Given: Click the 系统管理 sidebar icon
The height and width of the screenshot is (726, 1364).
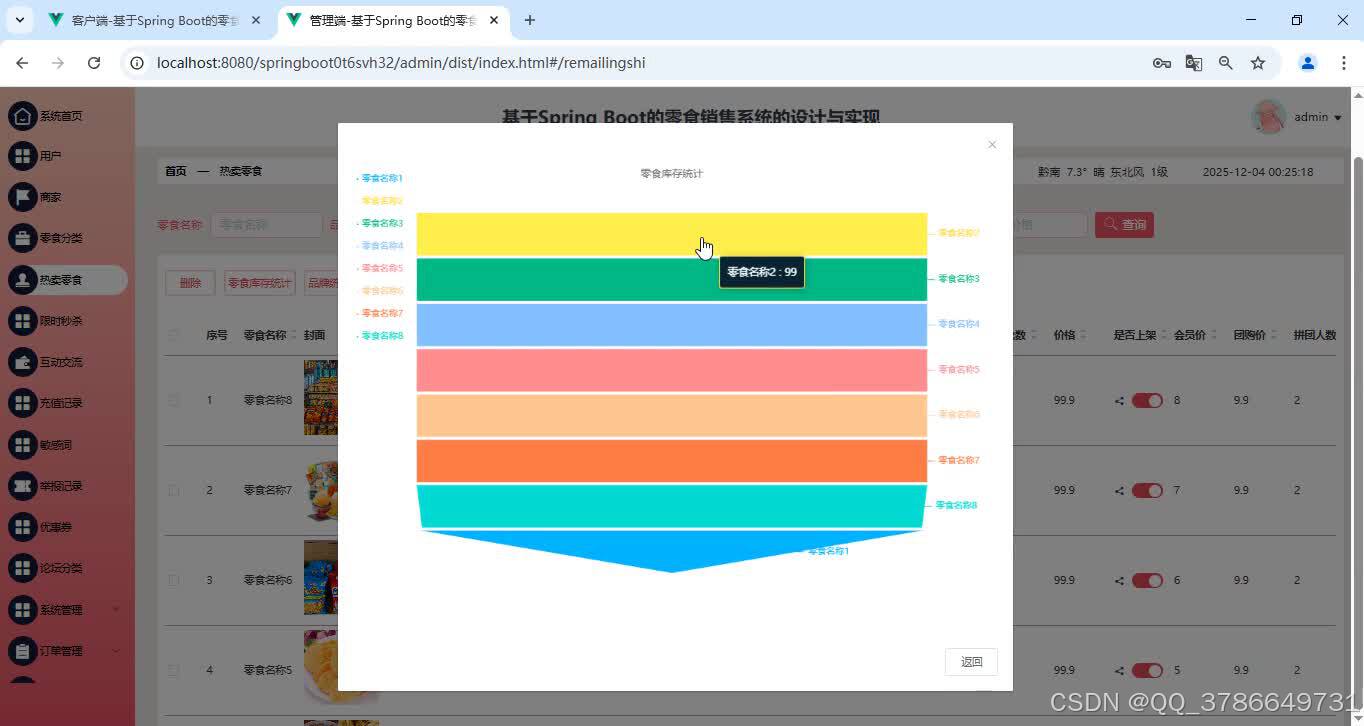Looking at the screenshot, I should point(22,610).
